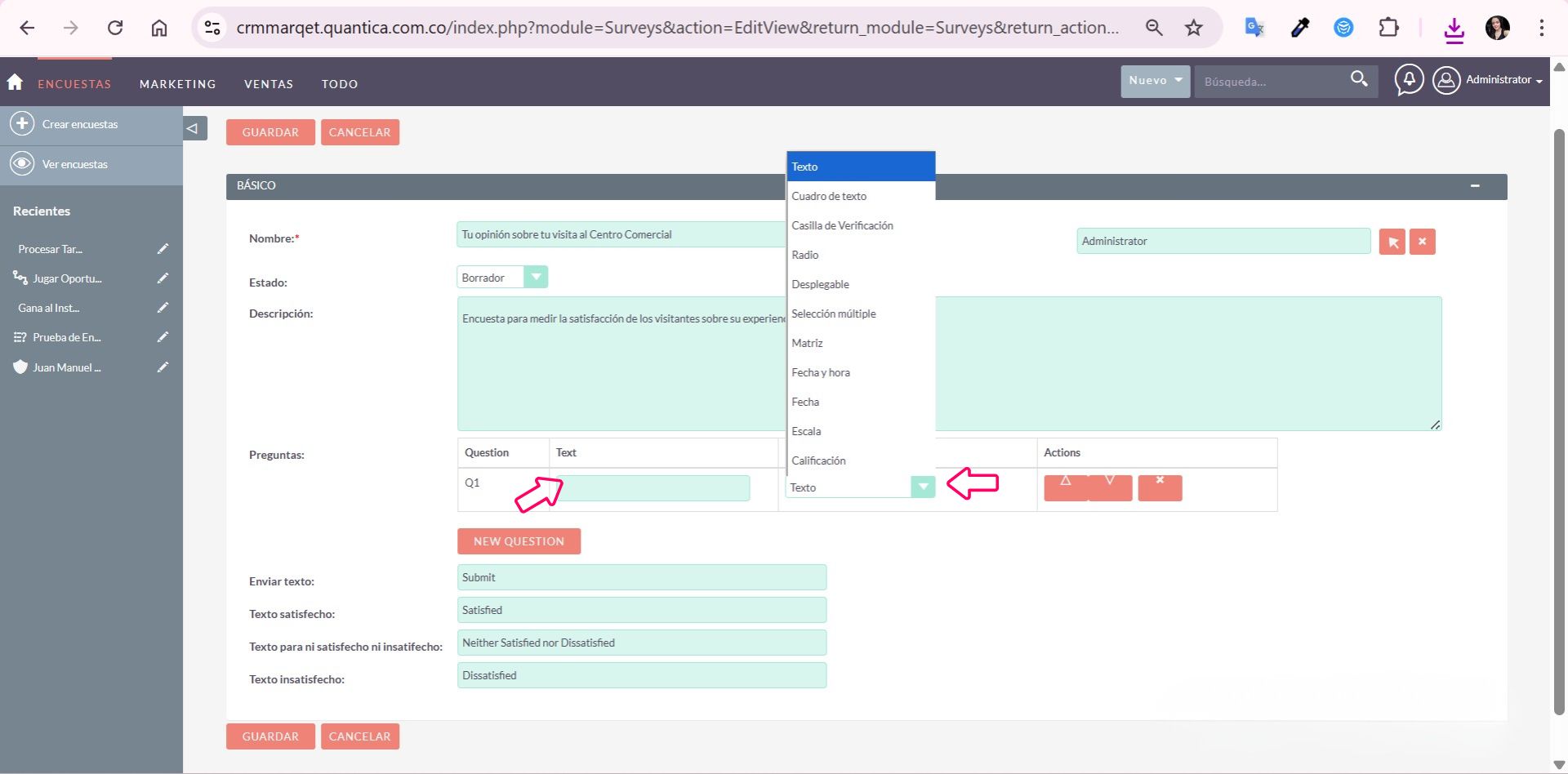The image size is (1568, 774).
Task: Click the home icon in navigation bar
Action: [15, 82]
